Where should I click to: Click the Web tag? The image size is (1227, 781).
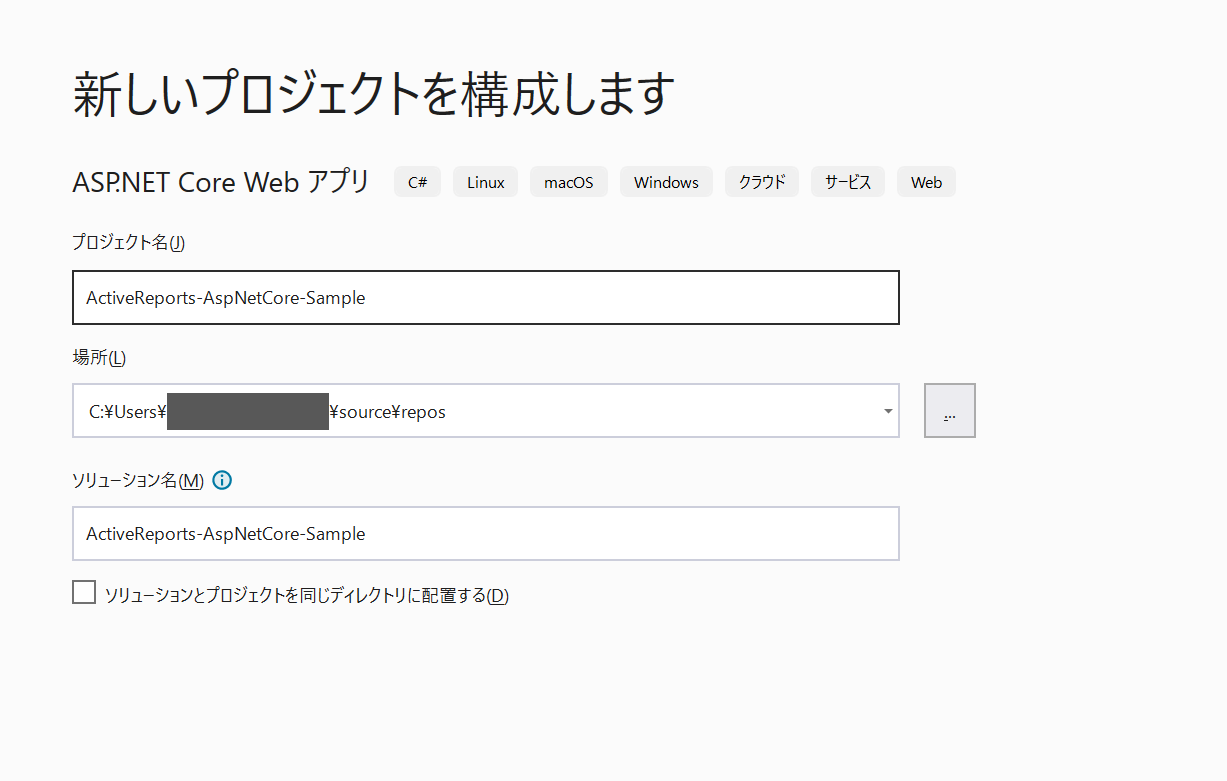coord(926,182)
